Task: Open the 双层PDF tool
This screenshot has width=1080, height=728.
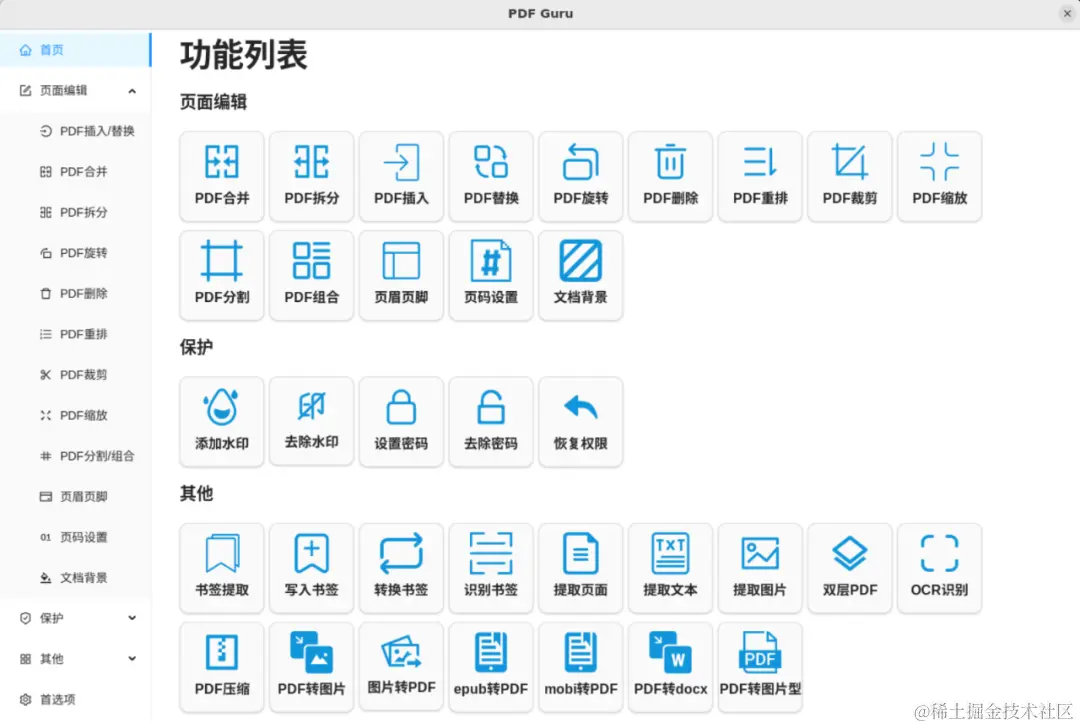Action: pos(850,568)
